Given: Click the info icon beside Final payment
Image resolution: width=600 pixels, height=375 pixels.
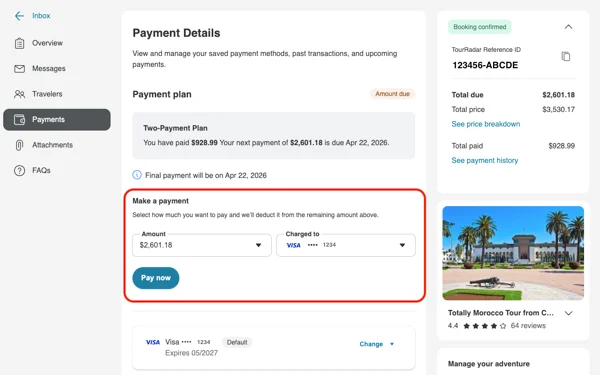Looking at the screenshot, I should click(137, 175).
